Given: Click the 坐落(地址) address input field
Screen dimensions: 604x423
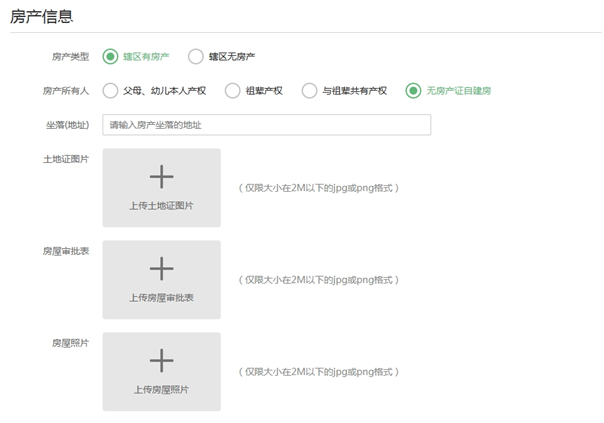Looking at the screenshot, I should coord(267,125).
